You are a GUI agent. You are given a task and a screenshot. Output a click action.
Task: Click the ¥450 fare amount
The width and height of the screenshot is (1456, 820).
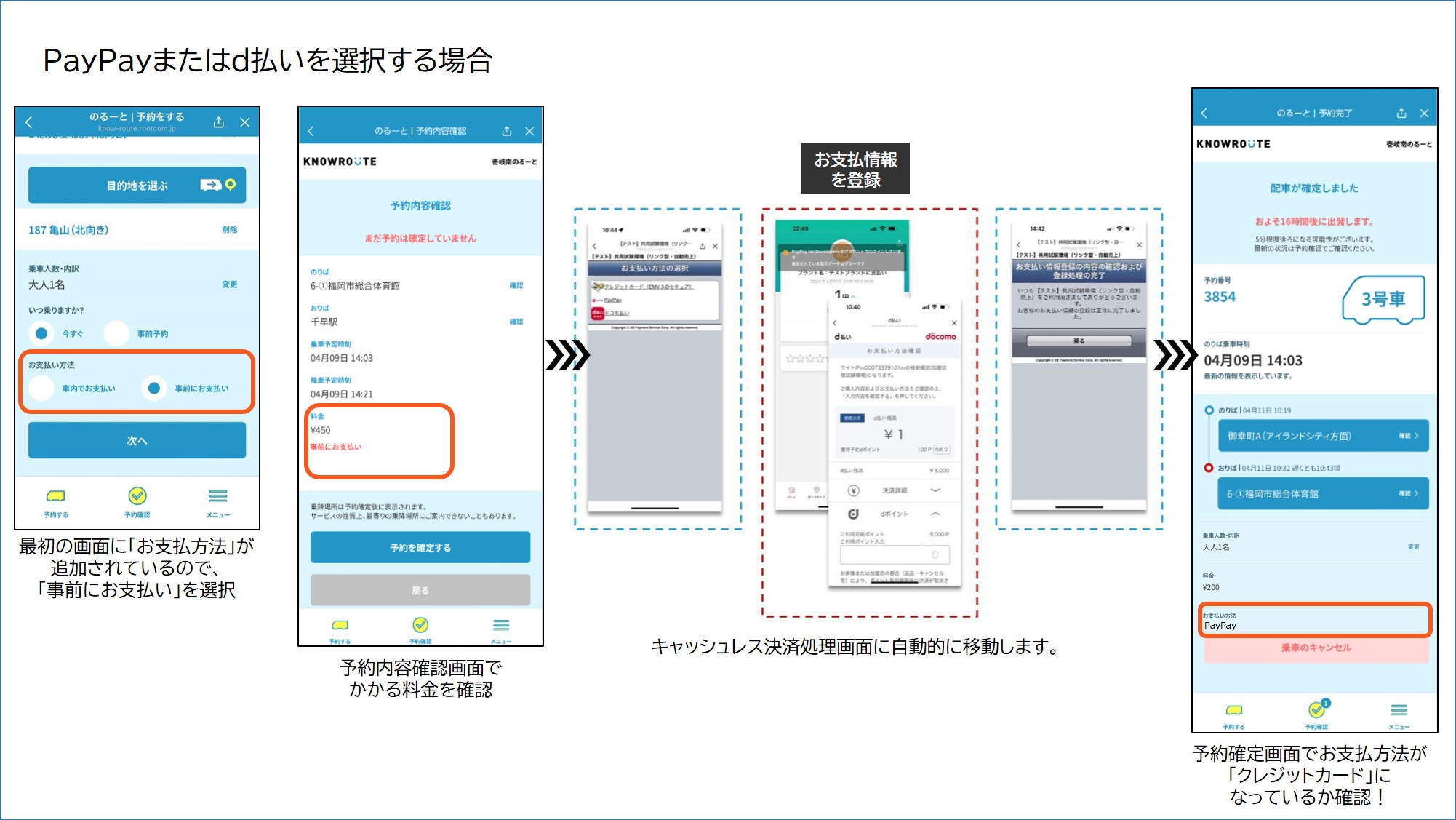coord(321,430)
